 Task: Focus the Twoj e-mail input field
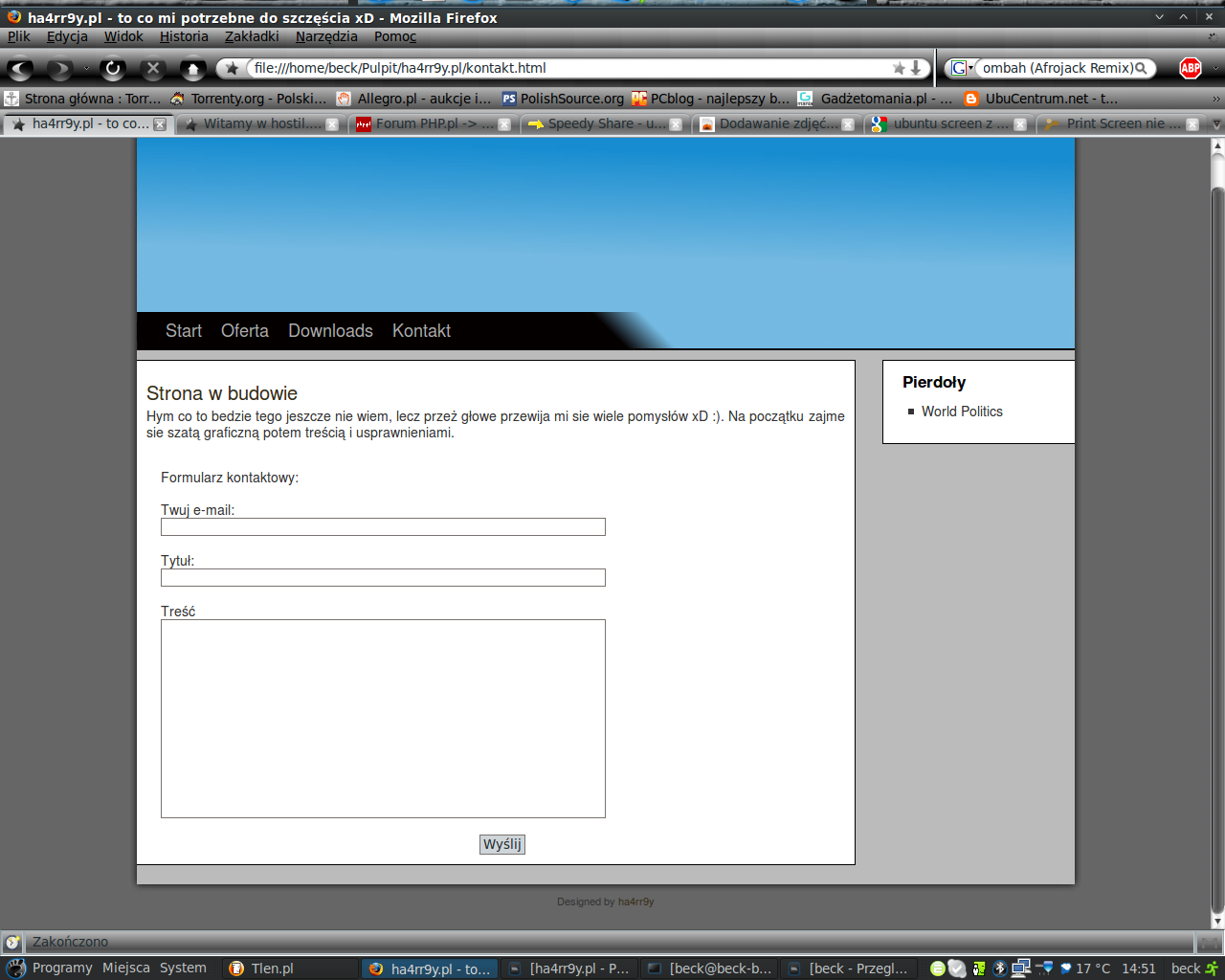[383, 527]
